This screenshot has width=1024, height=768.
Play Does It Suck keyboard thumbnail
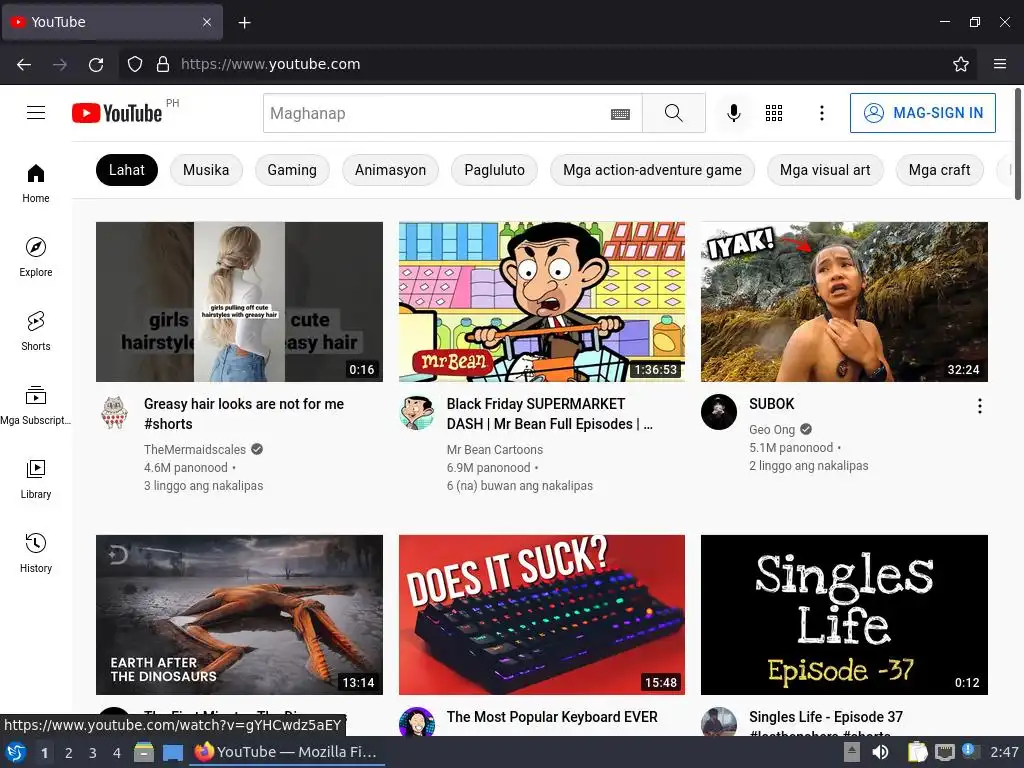(542, 615)
